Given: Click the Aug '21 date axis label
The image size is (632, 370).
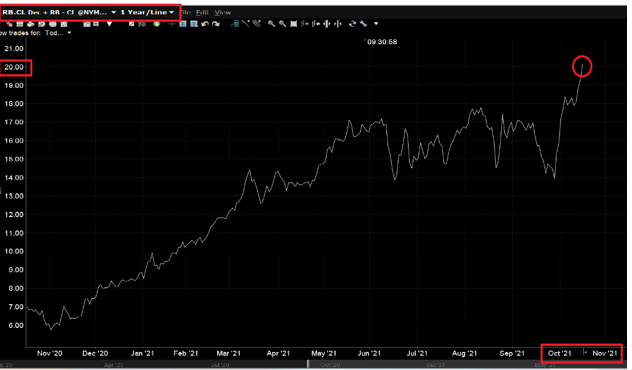Looking at the screenshot, I should click(x=464, y=353).
